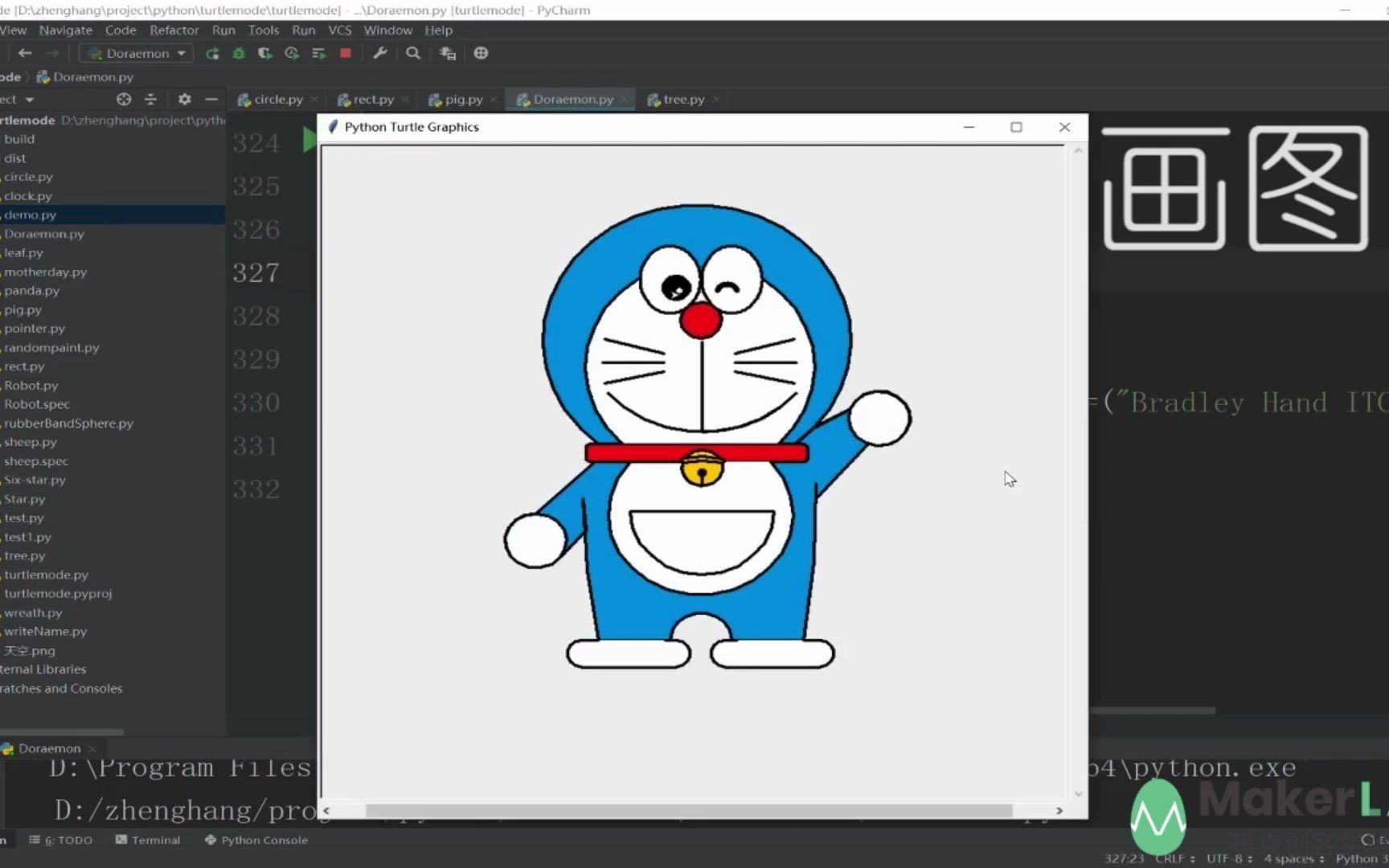
Task: Open the Terminal tool window
Action: tap(148, 840)
